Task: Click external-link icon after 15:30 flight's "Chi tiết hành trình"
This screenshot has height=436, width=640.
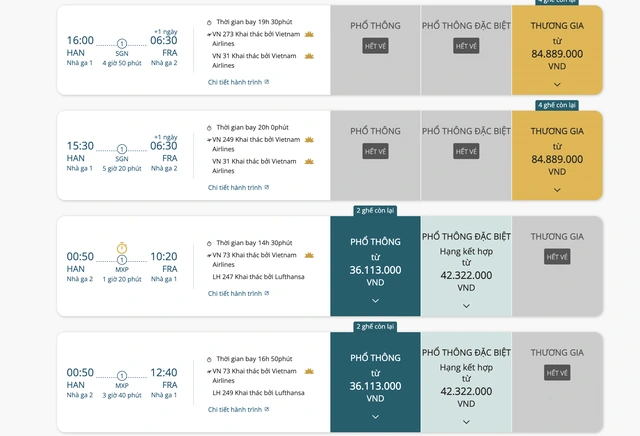Action: (x=267, y=187)
